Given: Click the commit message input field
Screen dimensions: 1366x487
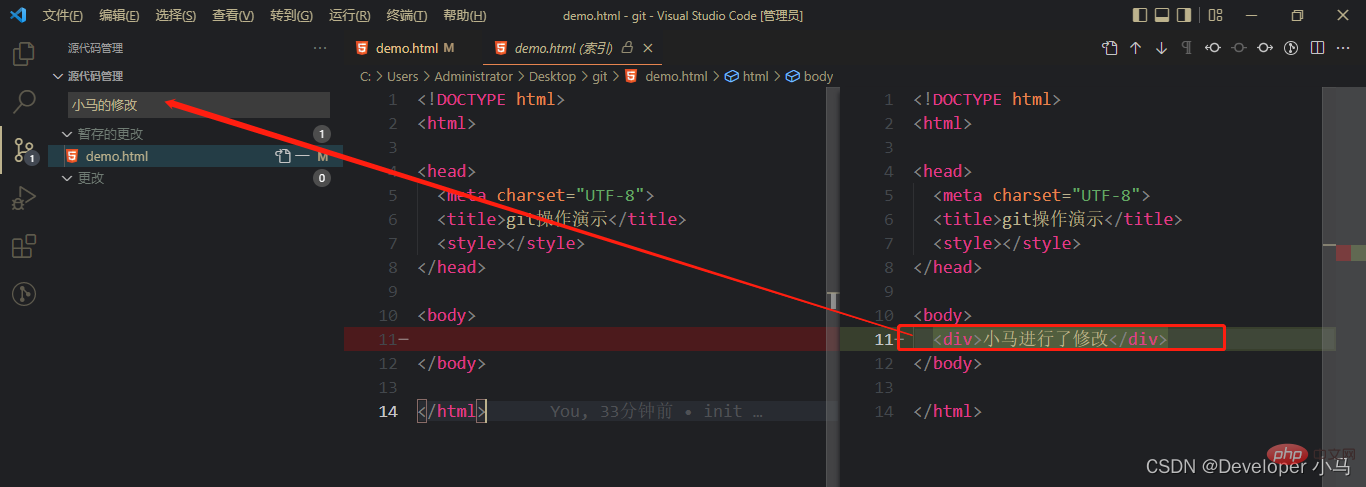Looking at the screenshot, I should [x=198, y=105].
